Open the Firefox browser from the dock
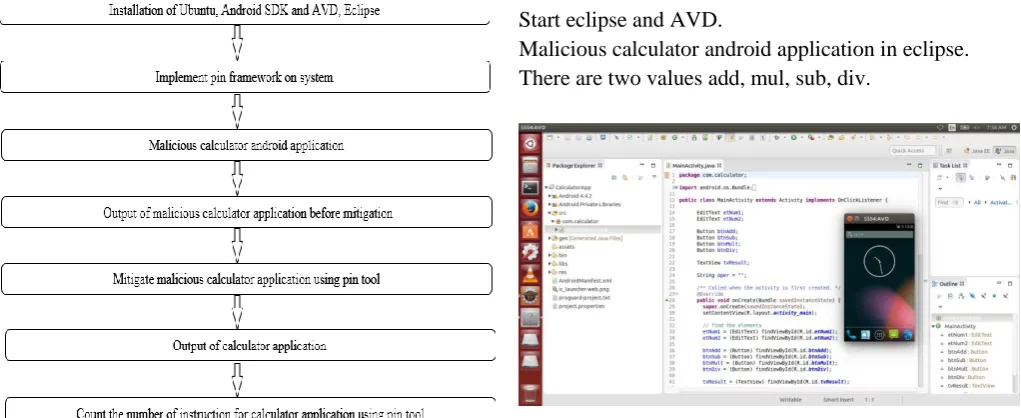This screenshot has height=418, width=1021. tap(530, 209)
